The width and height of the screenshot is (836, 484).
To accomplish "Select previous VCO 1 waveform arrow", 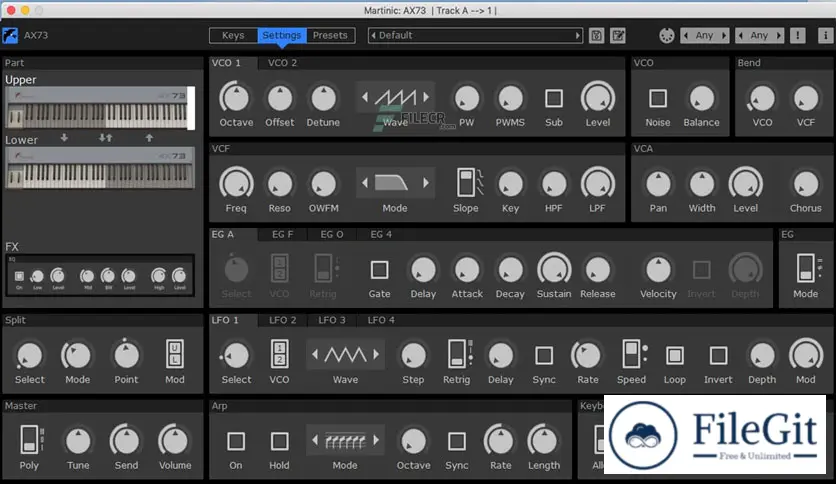I will click(365, 97).
